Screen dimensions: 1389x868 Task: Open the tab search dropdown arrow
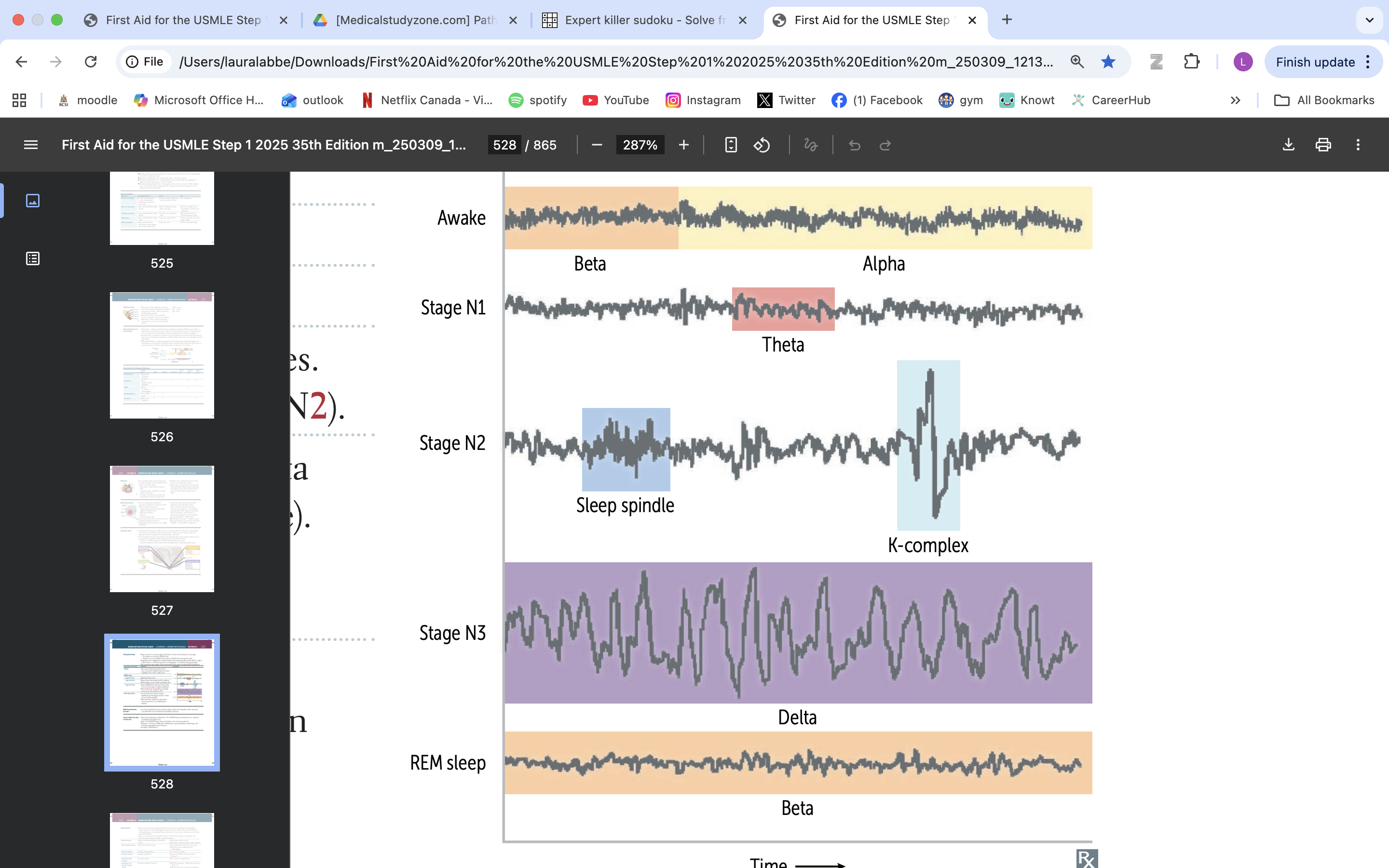(1369, 20)
